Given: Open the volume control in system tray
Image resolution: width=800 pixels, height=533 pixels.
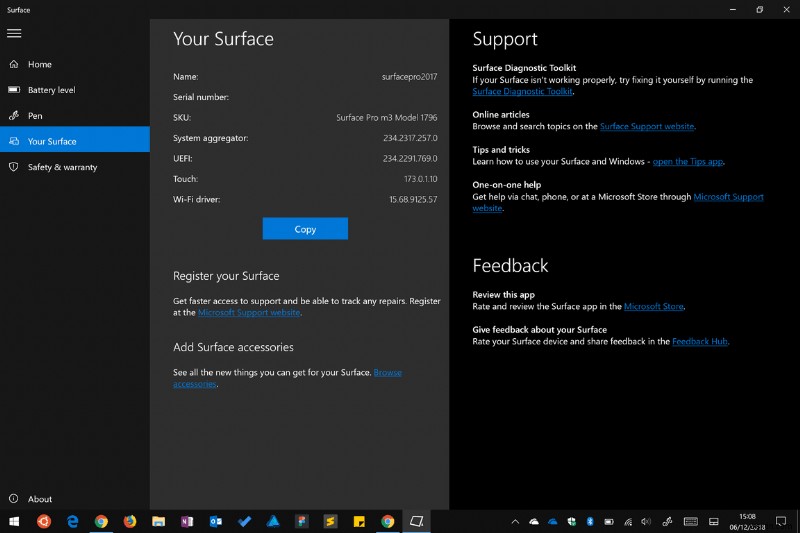Looking at the screenshot, I should click(x=646, y=522).
